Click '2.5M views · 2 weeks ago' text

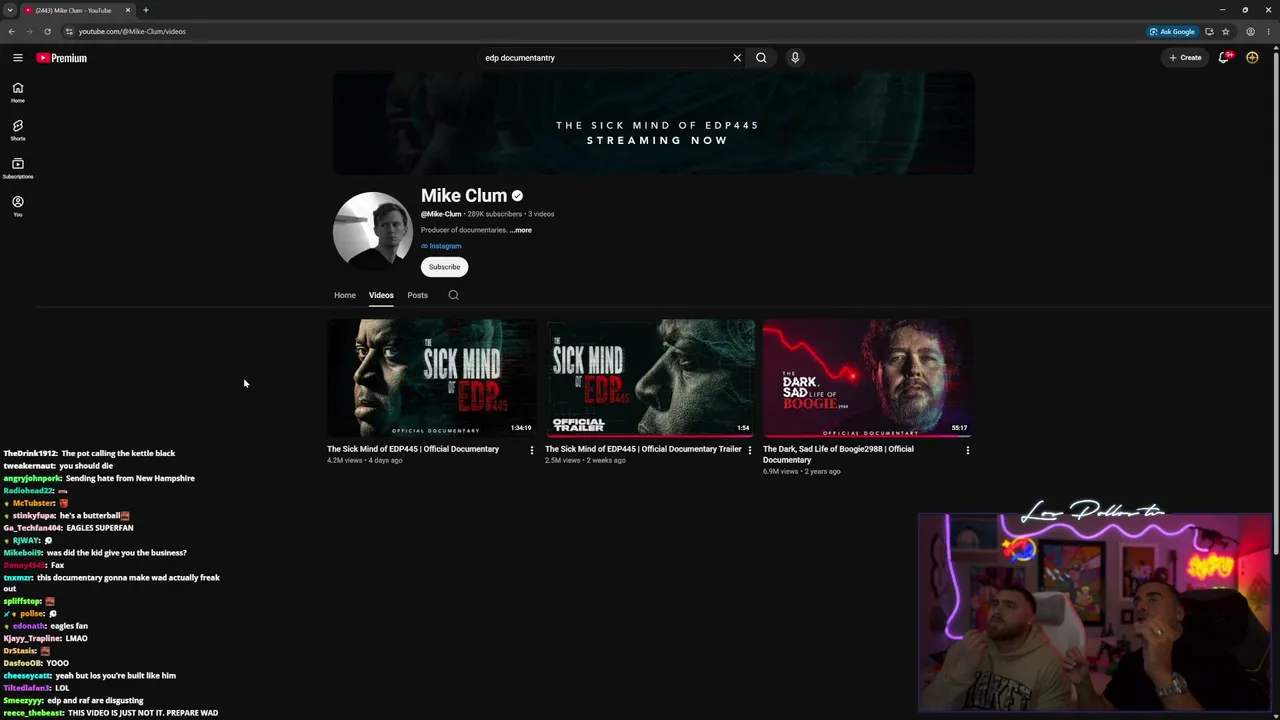coord(583,460)
